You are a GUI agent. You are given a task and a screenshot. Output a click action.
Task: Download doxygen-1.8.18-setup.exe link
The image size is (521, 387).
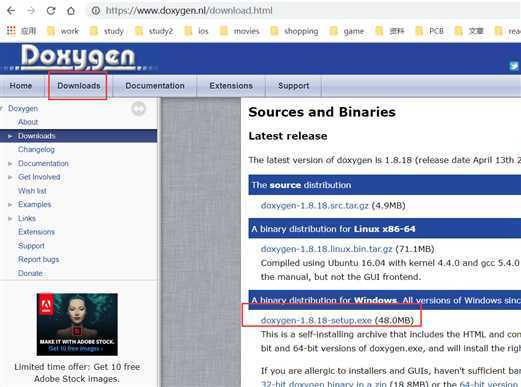pos(316,320)
